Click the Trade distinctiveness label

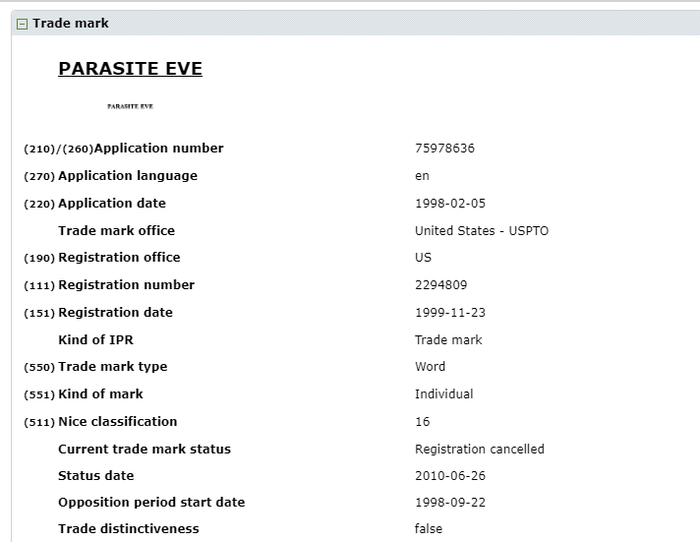point(129,529)
